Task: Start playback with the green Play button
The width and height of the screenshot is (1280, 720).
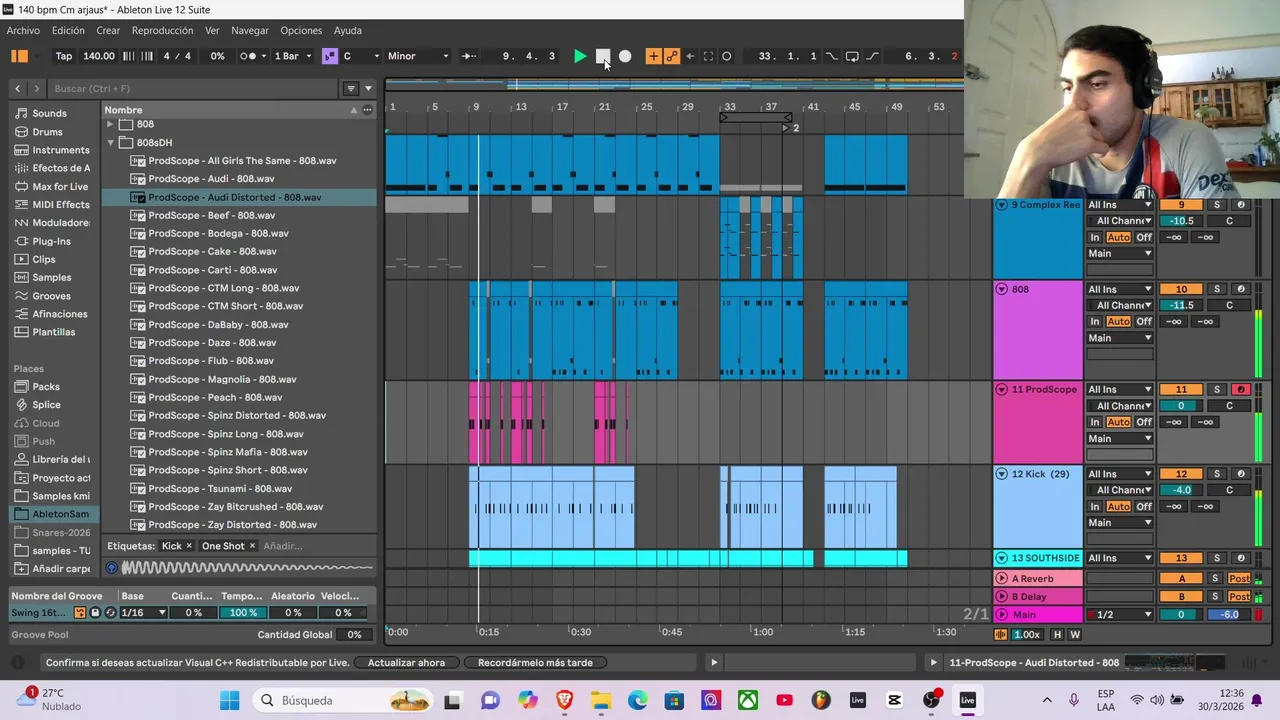Action: pyautogui.click(x=580, y=56)
